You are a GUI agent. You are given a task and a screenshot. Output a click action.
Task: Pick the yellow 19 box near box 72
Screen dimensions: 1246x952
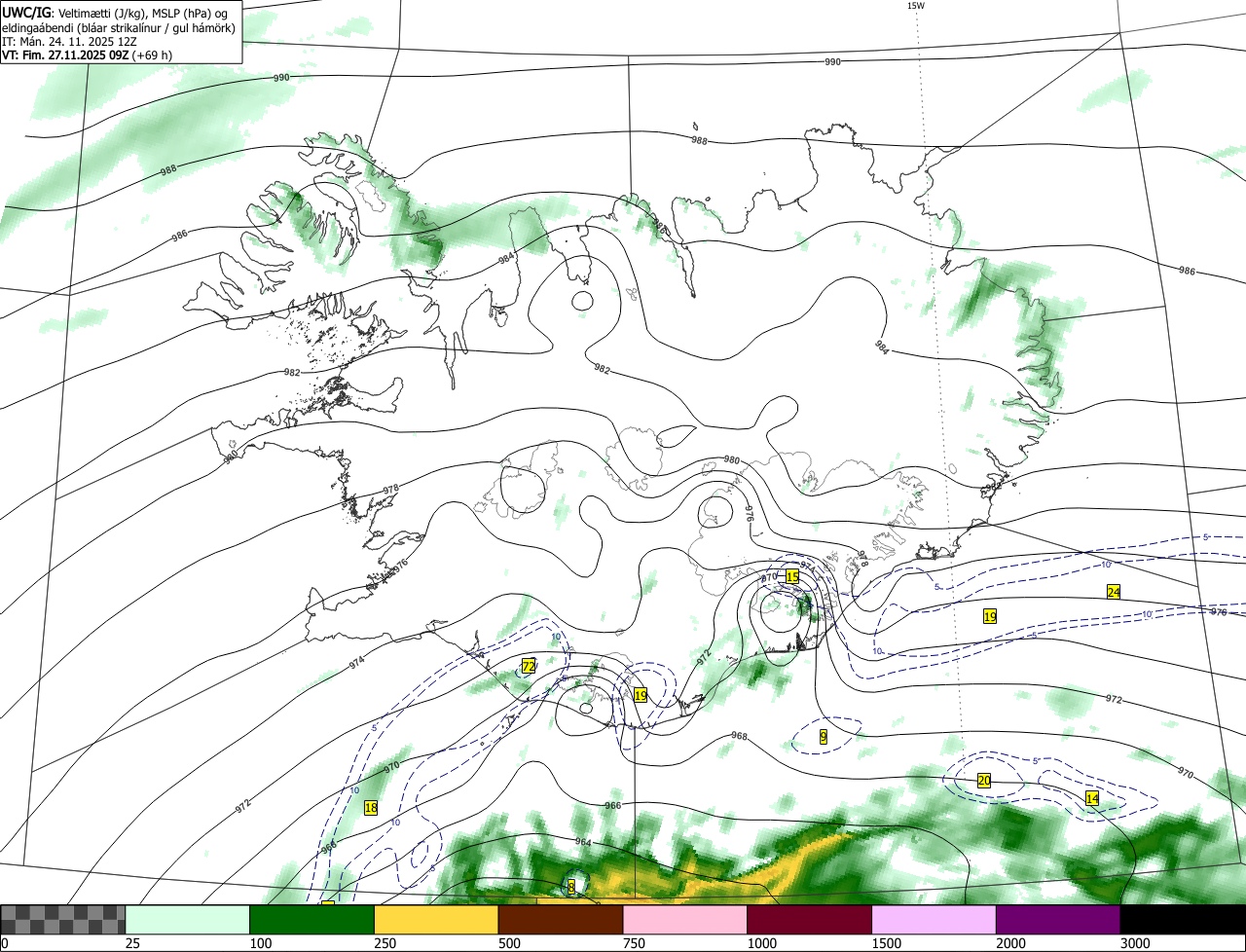pos(641,695)
